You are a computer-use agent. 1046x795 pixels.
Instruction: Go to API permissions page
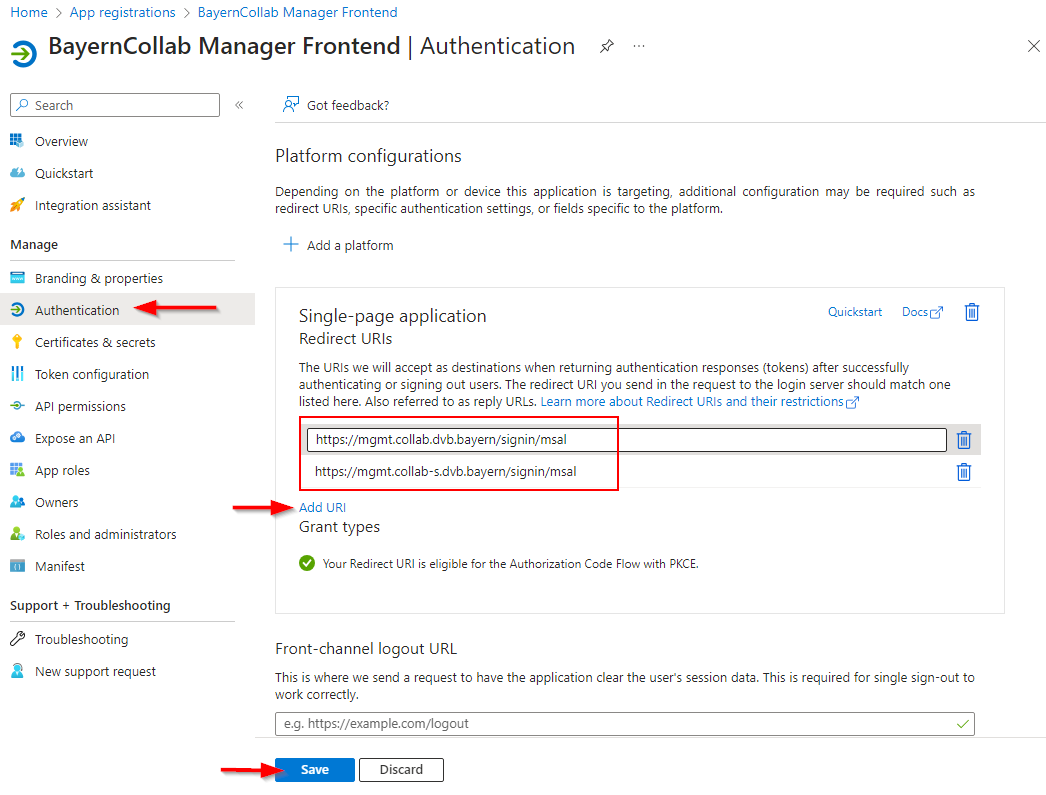click(x=80, y=406)
